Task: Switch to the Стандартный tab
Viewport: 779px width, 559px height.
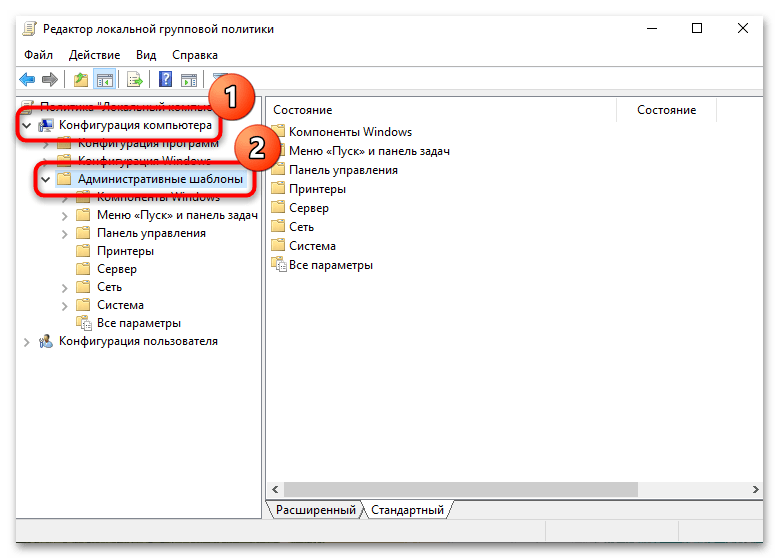Action: tap(407, 510)
